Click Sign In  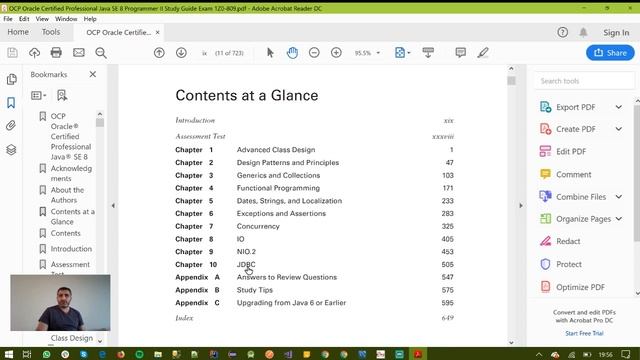tap(616, 33)
